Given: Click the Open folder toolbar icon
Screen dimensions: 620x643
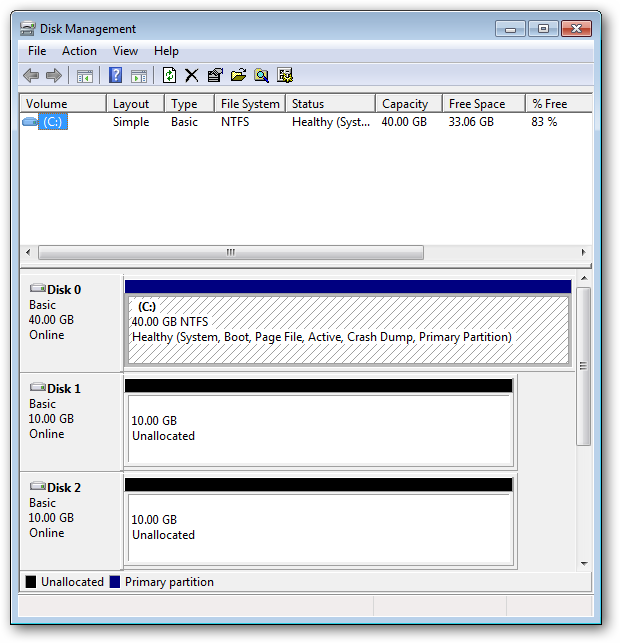Looking at the screenshot, I should pyautogui.click(x=238, y=75).
